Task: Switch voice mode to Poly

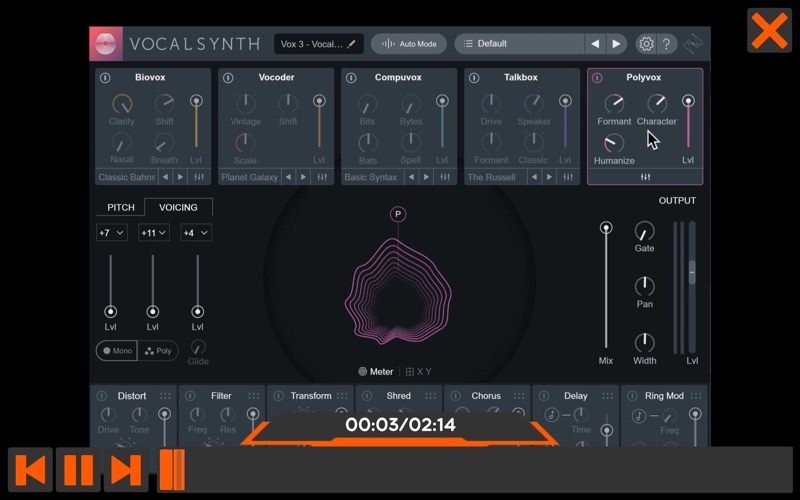Action: 158,351
